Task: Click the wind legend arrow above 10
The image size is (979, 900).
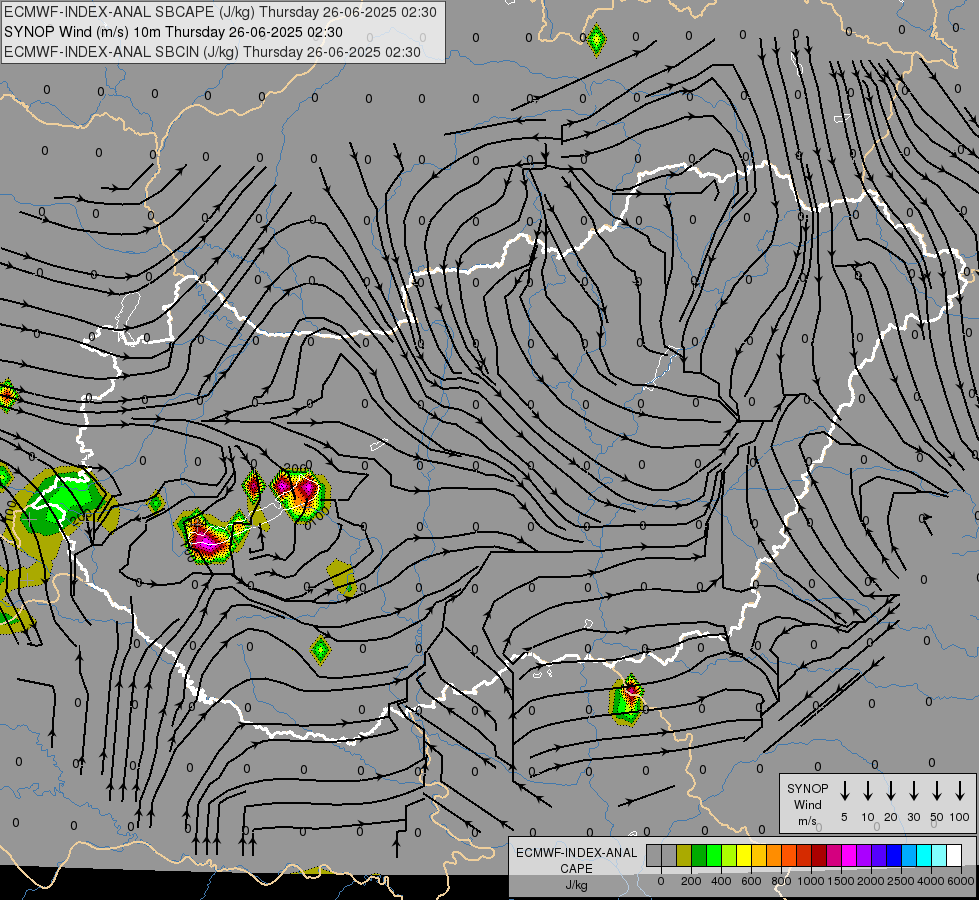Action: 868,791
